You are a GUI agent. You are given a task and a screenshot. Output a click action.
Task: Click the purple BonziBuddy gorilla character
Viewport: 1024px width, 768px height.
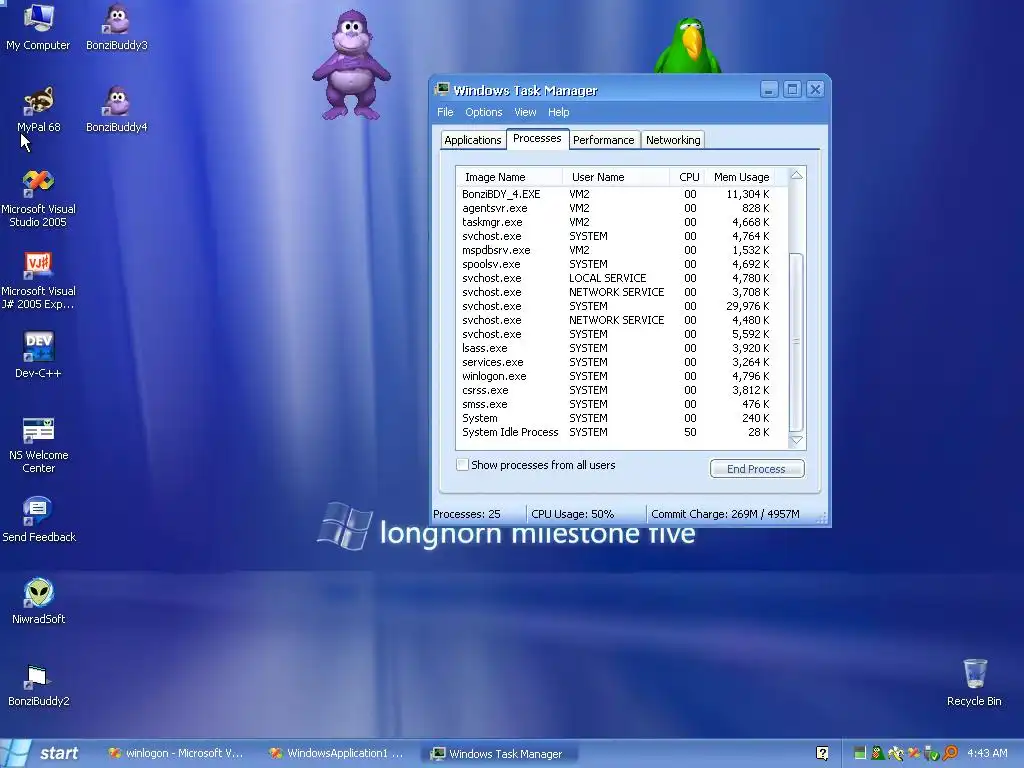point(351,65)
